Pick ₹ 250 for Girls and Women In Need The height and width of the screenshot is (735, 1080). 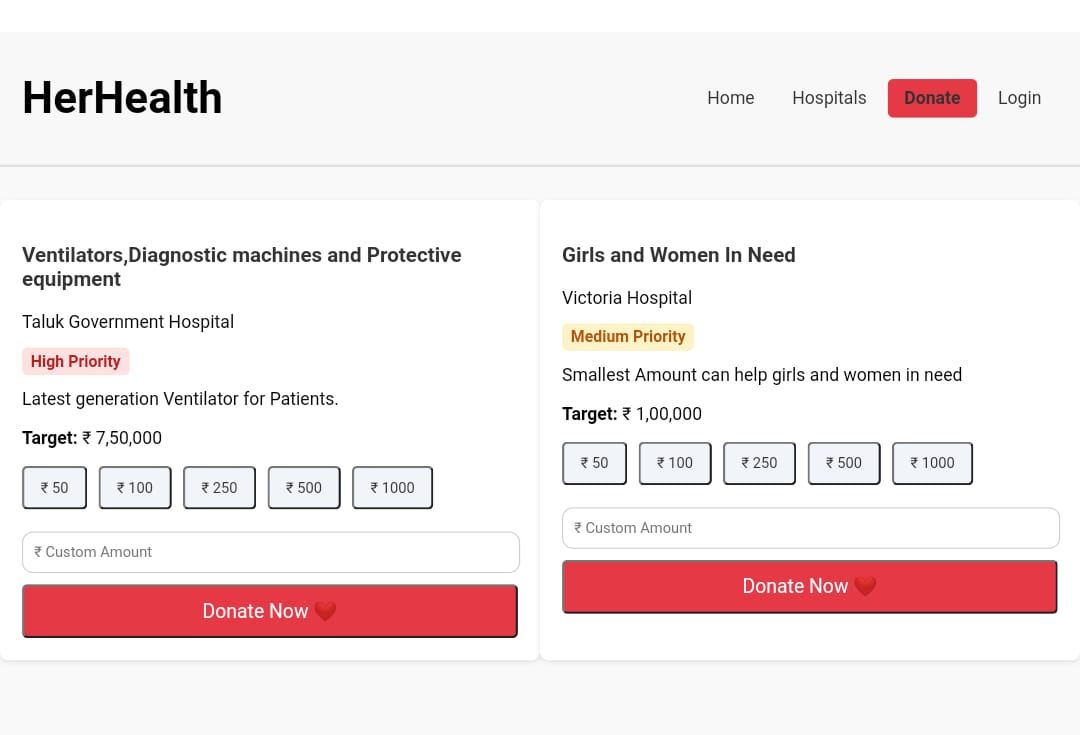(x=759, y=462)
